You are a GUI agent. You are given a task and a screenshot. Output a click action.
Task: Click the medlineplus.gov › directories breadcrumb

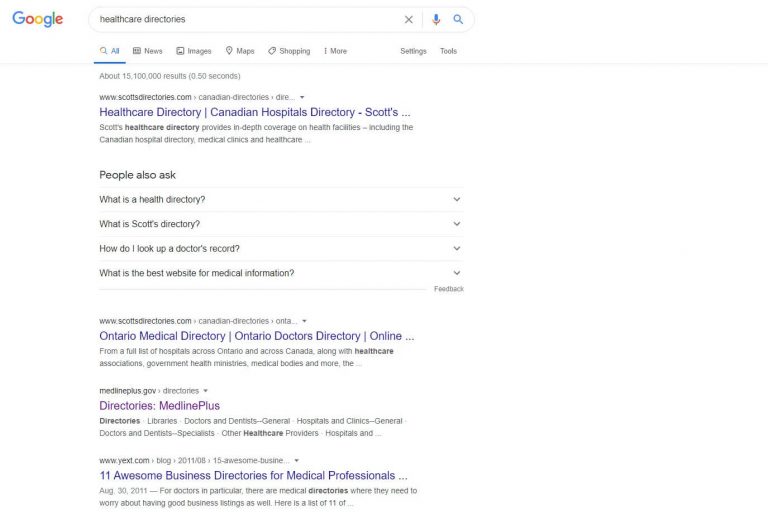coord(149,391)
